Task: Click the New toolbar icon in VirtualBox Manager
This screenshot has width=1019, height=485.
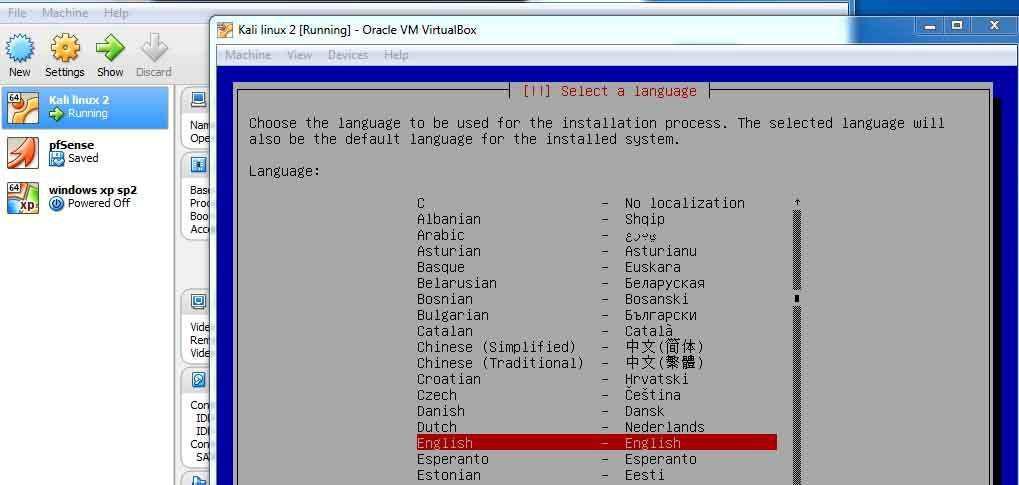Action: point(19,48)
